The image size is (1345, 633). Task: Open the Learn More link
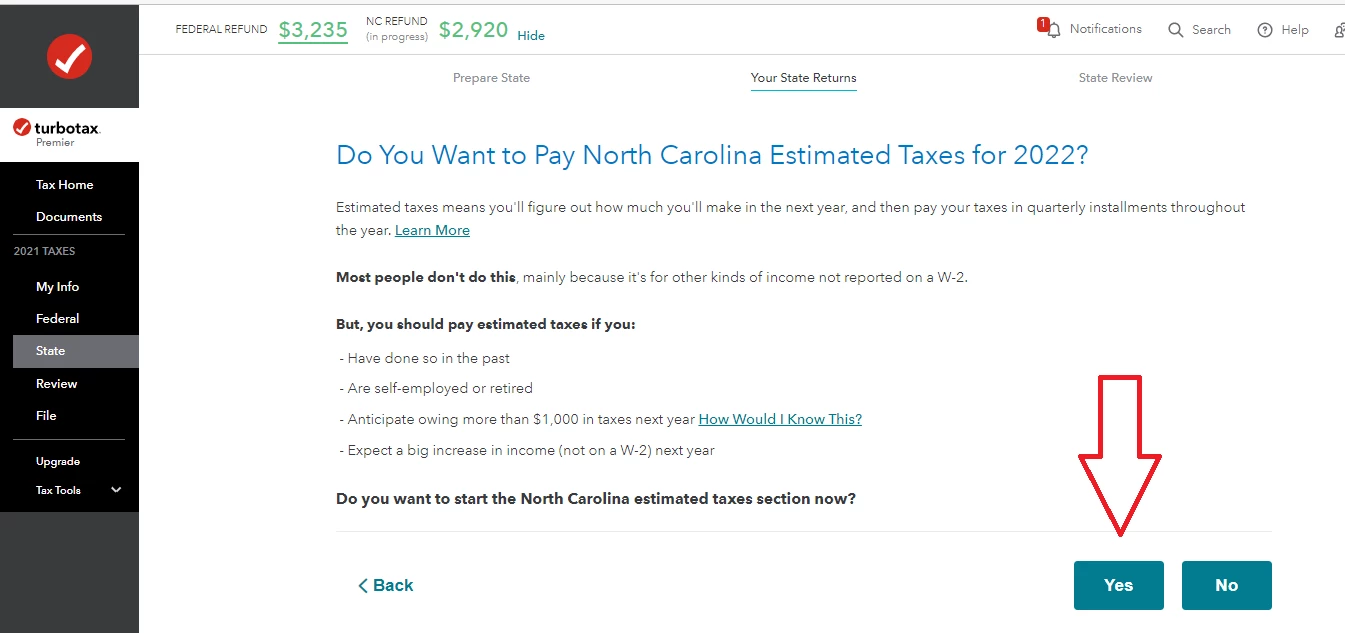coord(432,230)
